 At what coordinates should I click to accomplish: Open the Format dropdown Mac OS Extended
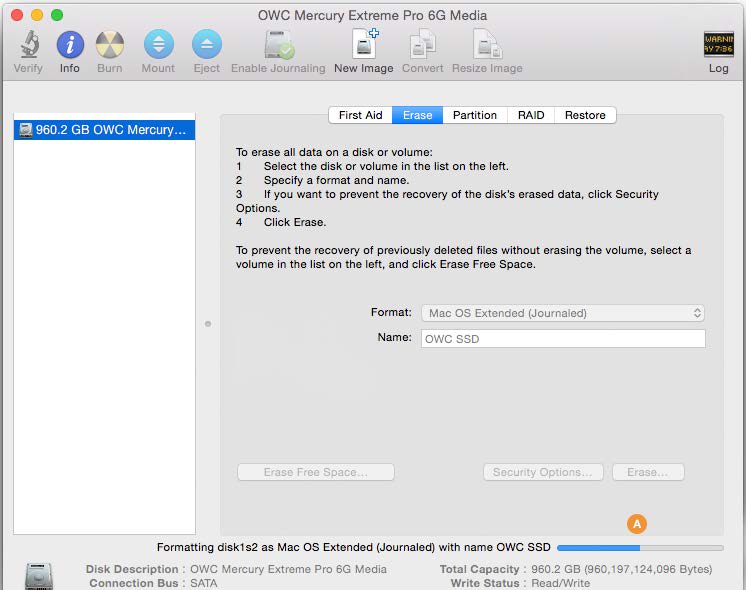562,313
